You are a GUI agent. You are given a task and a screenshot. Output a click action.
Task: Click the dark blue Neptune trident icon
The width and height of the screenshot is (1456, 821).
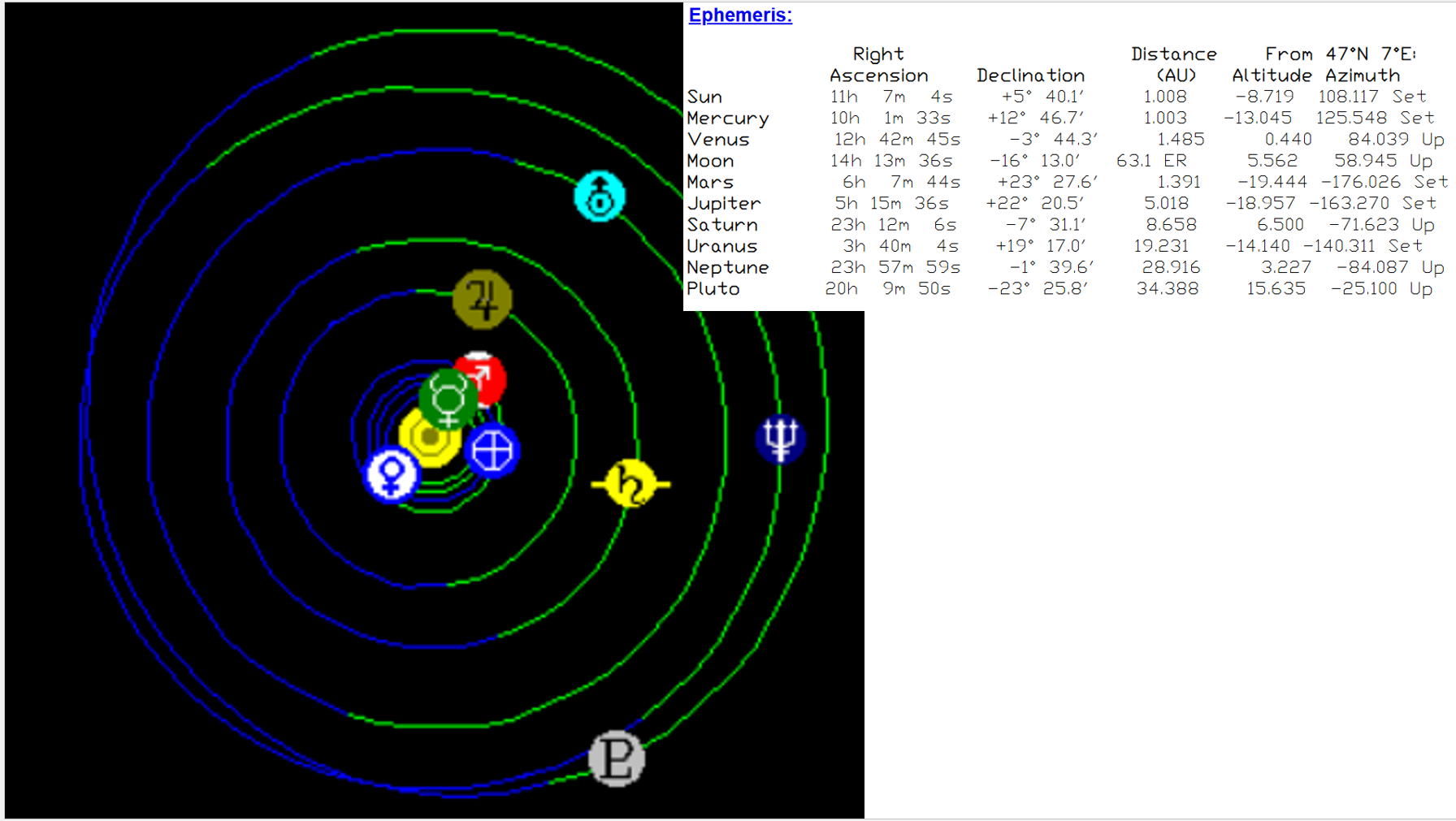pos(780,439)
